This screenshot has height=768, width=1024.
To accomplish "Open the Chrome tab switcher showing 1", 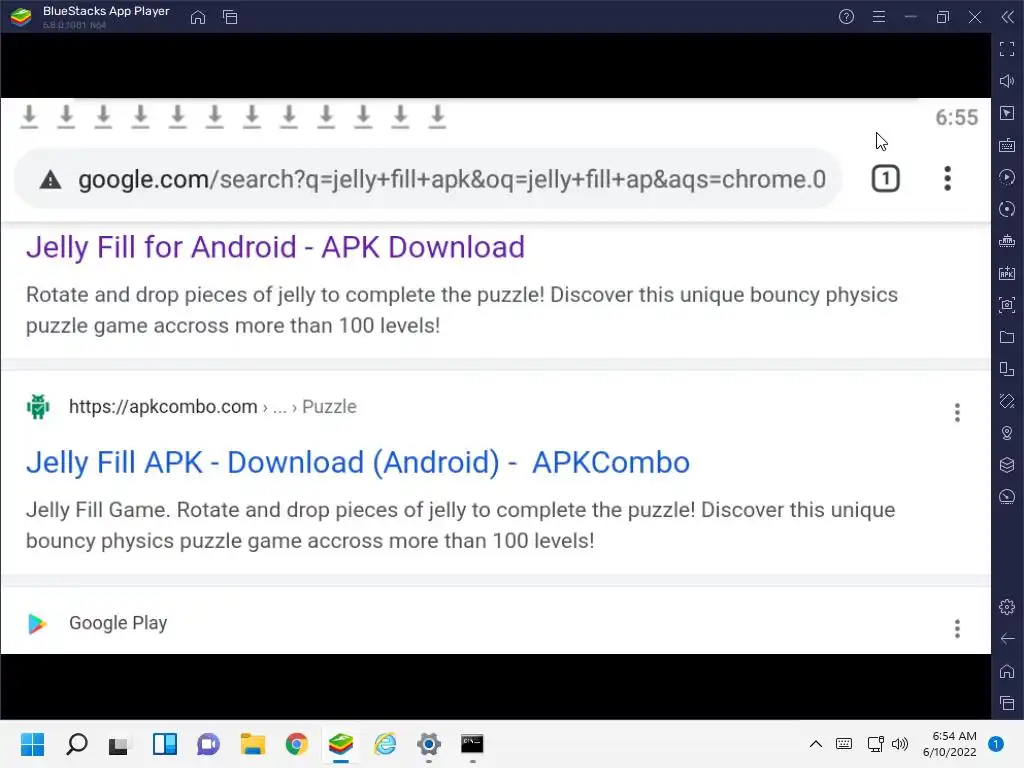I will point(886,179).
